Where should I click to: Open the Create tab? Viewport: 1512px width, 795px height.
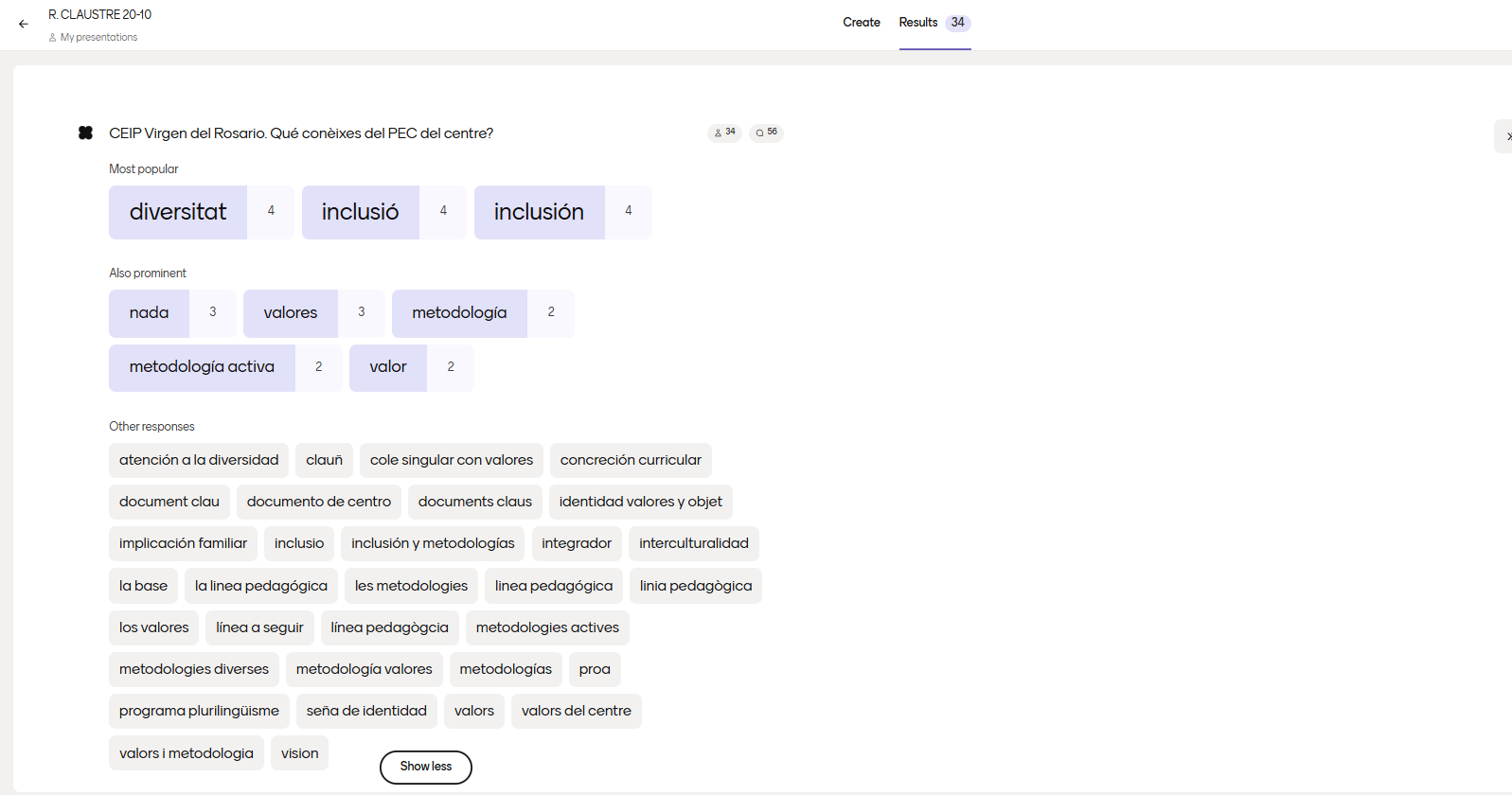tap(861, 23)
